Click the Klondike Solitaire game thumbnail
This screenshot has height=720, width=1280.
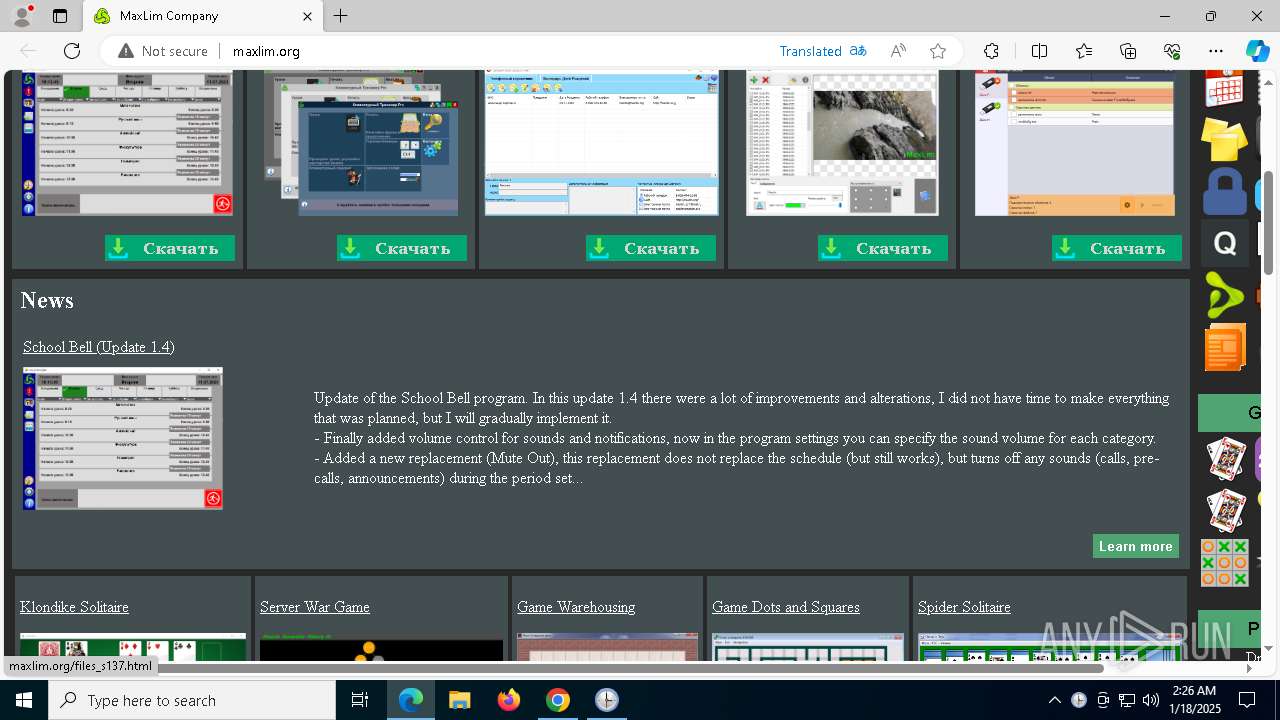(132, 647)
